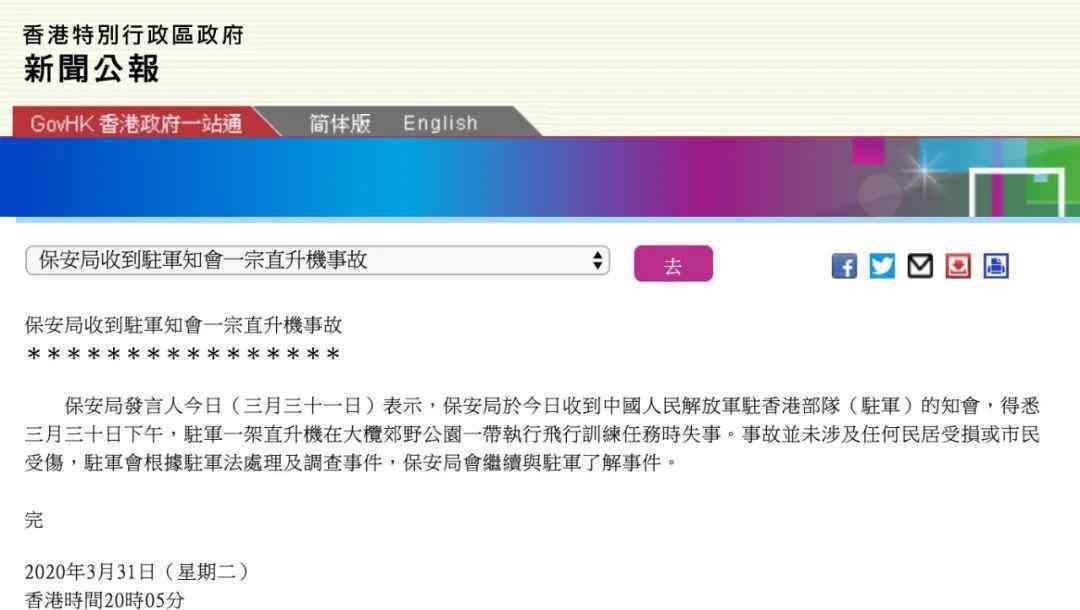Click the dropdown's up-down arrow indicator

(x=597, y=260)
